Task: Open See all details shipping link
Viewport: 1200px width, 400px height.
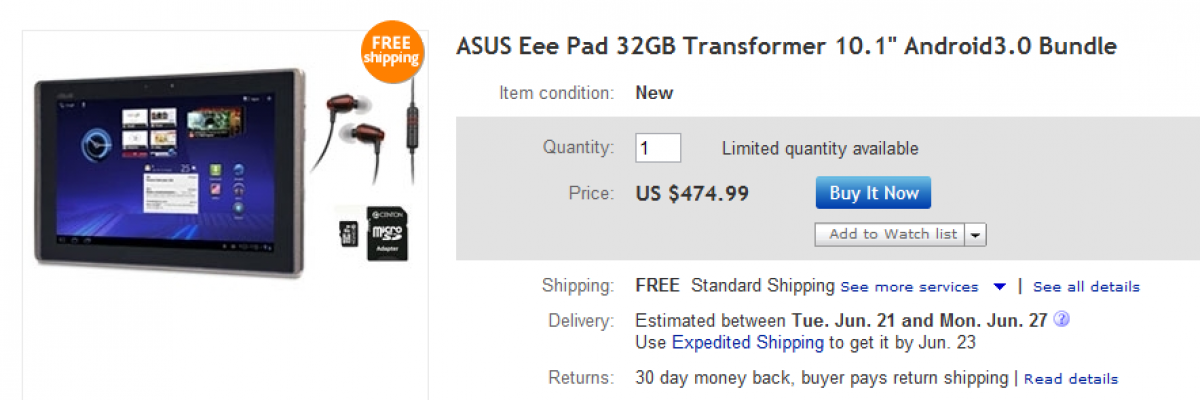Action: click(1086, 287)
